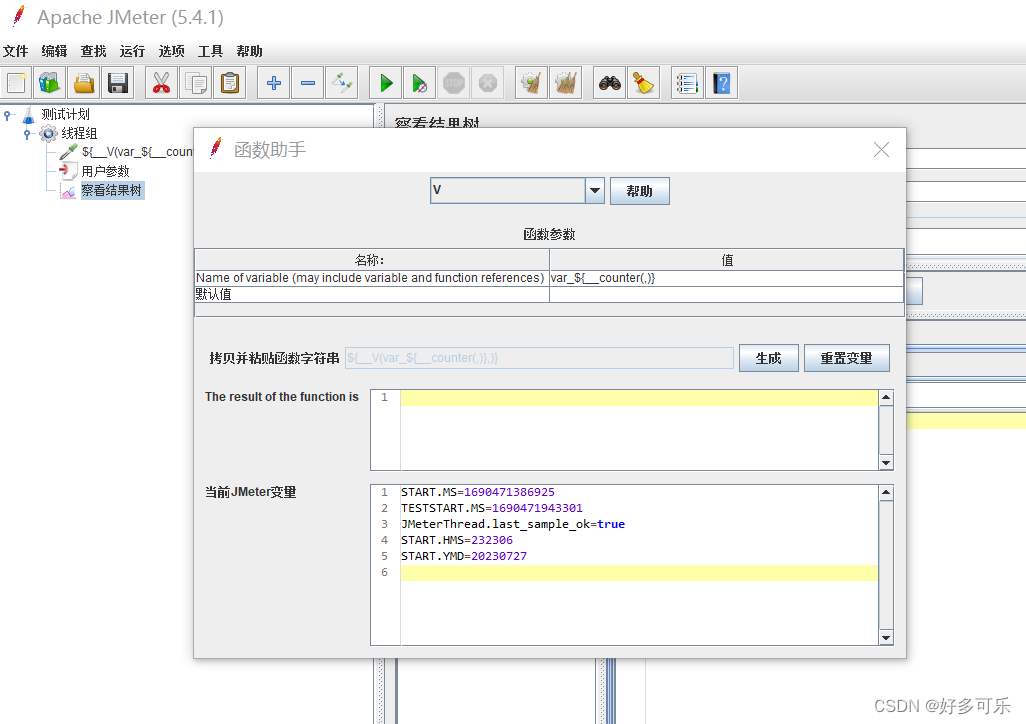Viewport: 1026px width, 724px height.
Task: Open Search with binoculars icon
Action: tap(609, 83)
